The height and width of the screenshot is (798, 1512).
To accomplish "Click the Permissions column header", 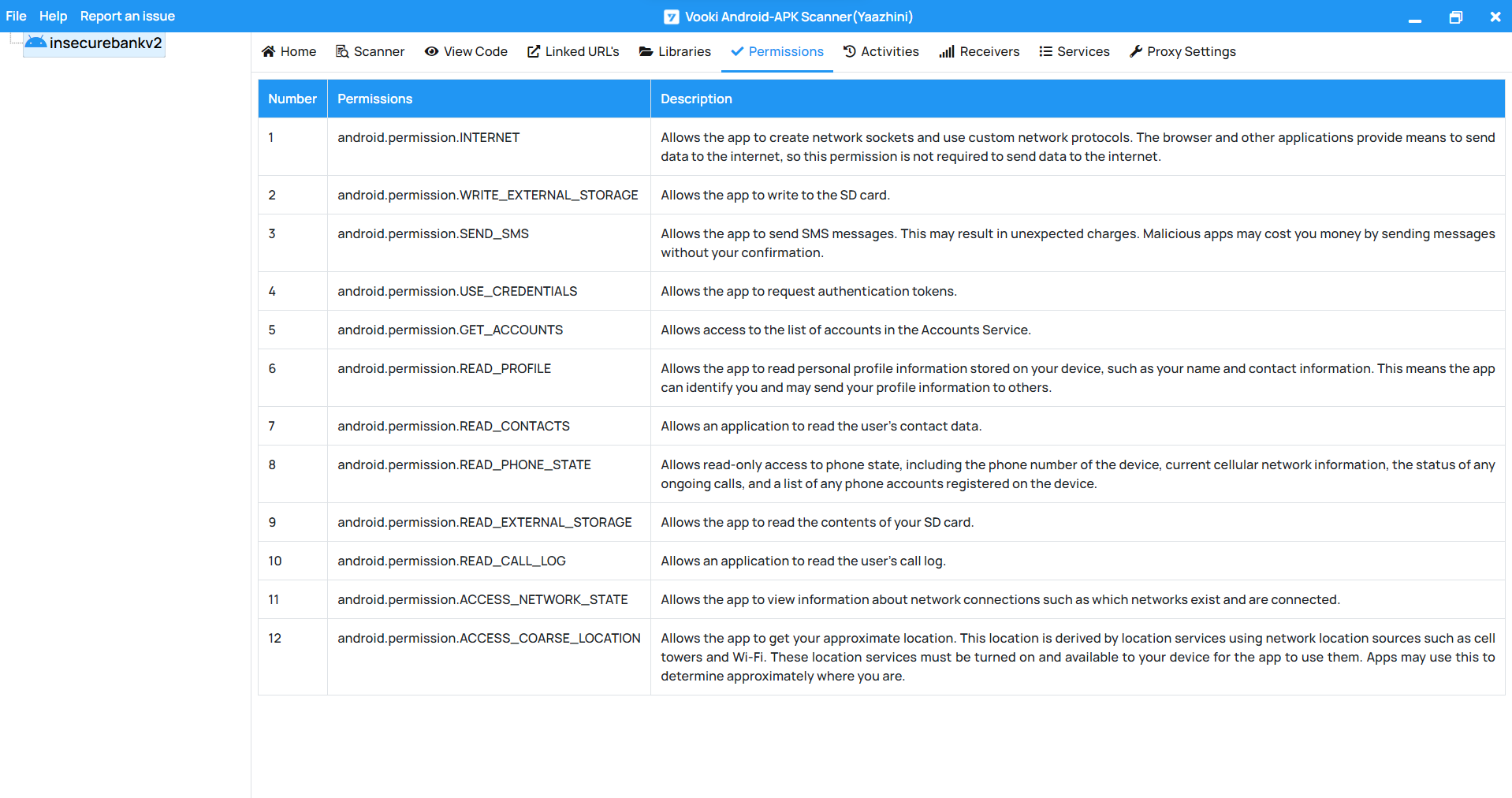I will coord(489,99).
